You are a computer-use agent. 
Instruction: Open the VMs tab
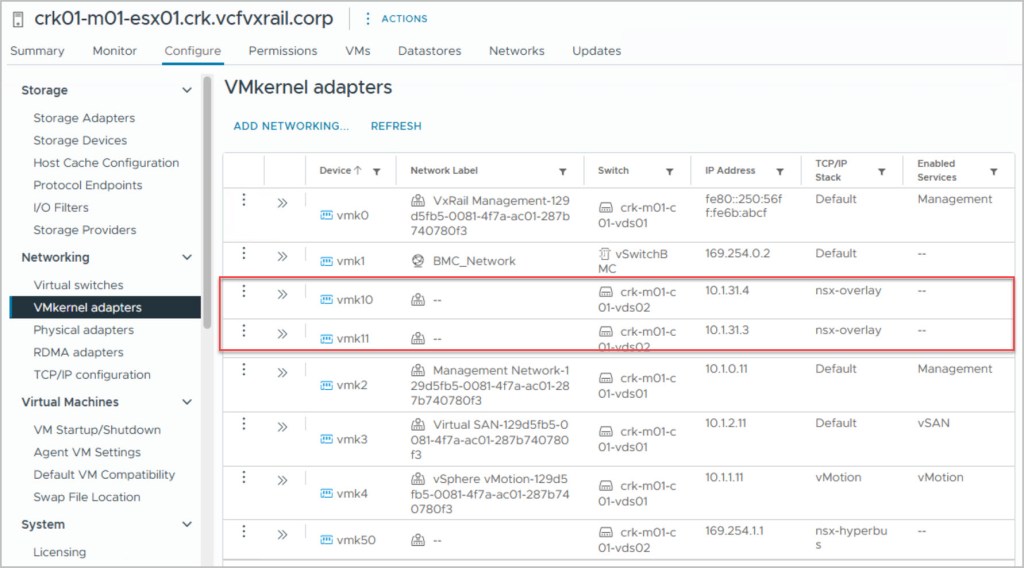point(358,51)
